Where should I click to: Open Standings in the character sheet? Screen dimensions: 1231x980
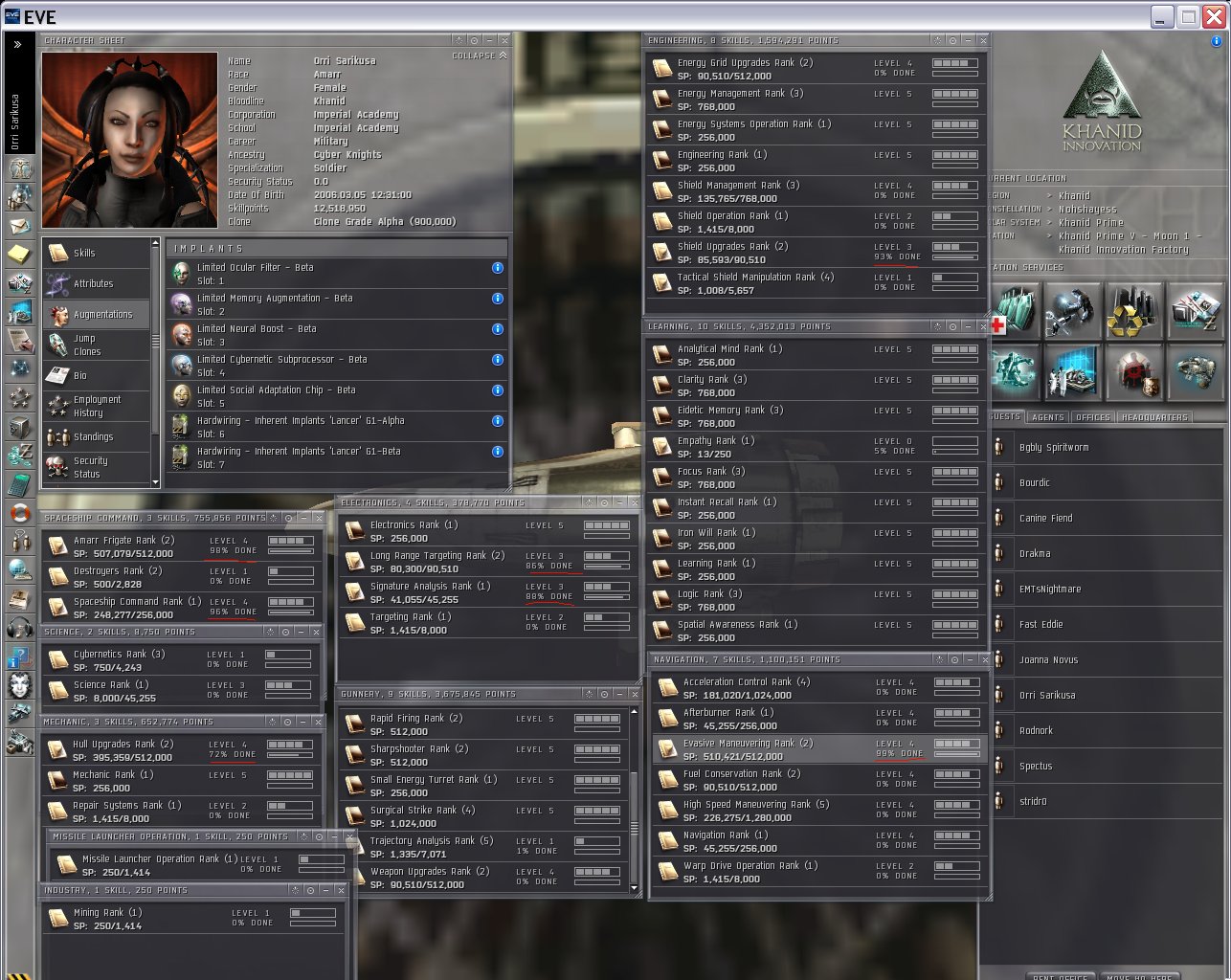(x=97, y=436)
